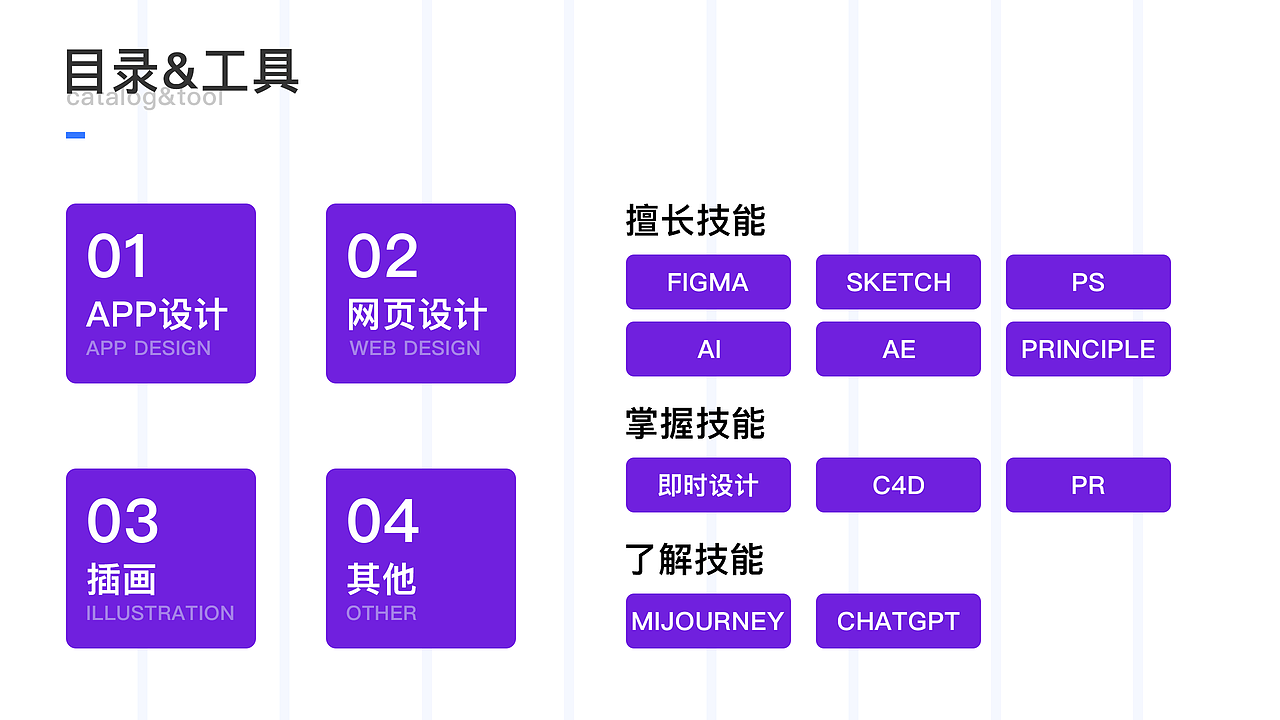Click the 目录&工具 slide title
The width and height of the screenshot is (1280, 720).
pos(182,72)
